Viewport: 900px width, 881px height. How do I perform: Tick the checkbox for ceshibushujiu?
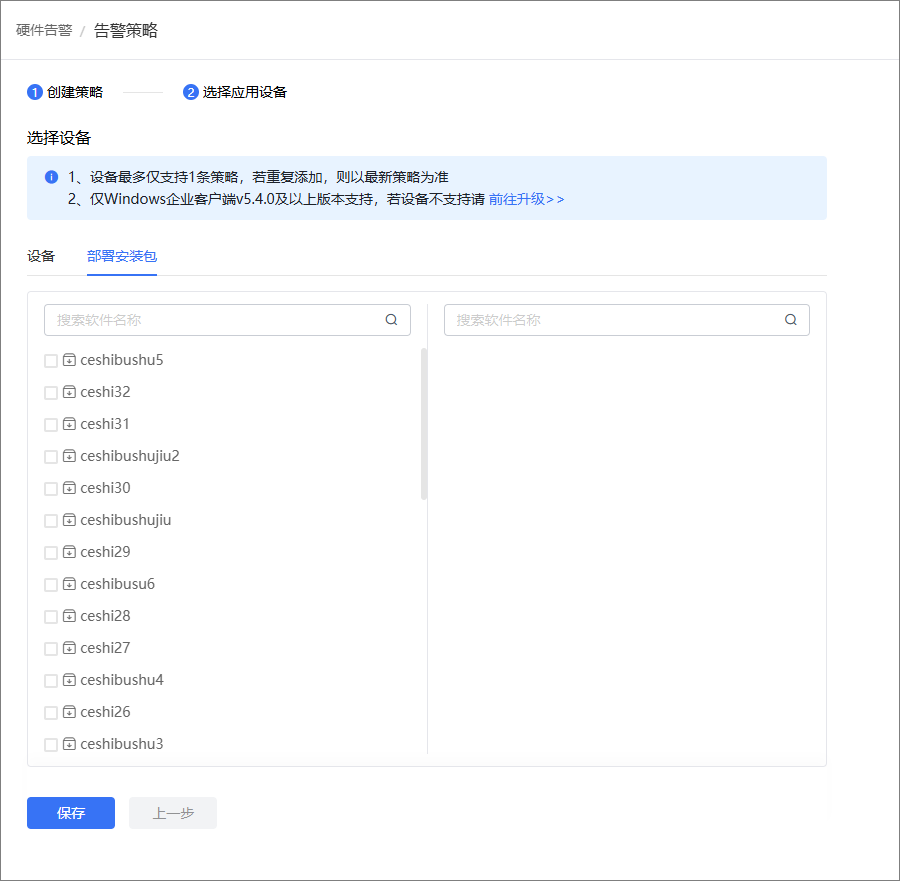click(51, 521)
